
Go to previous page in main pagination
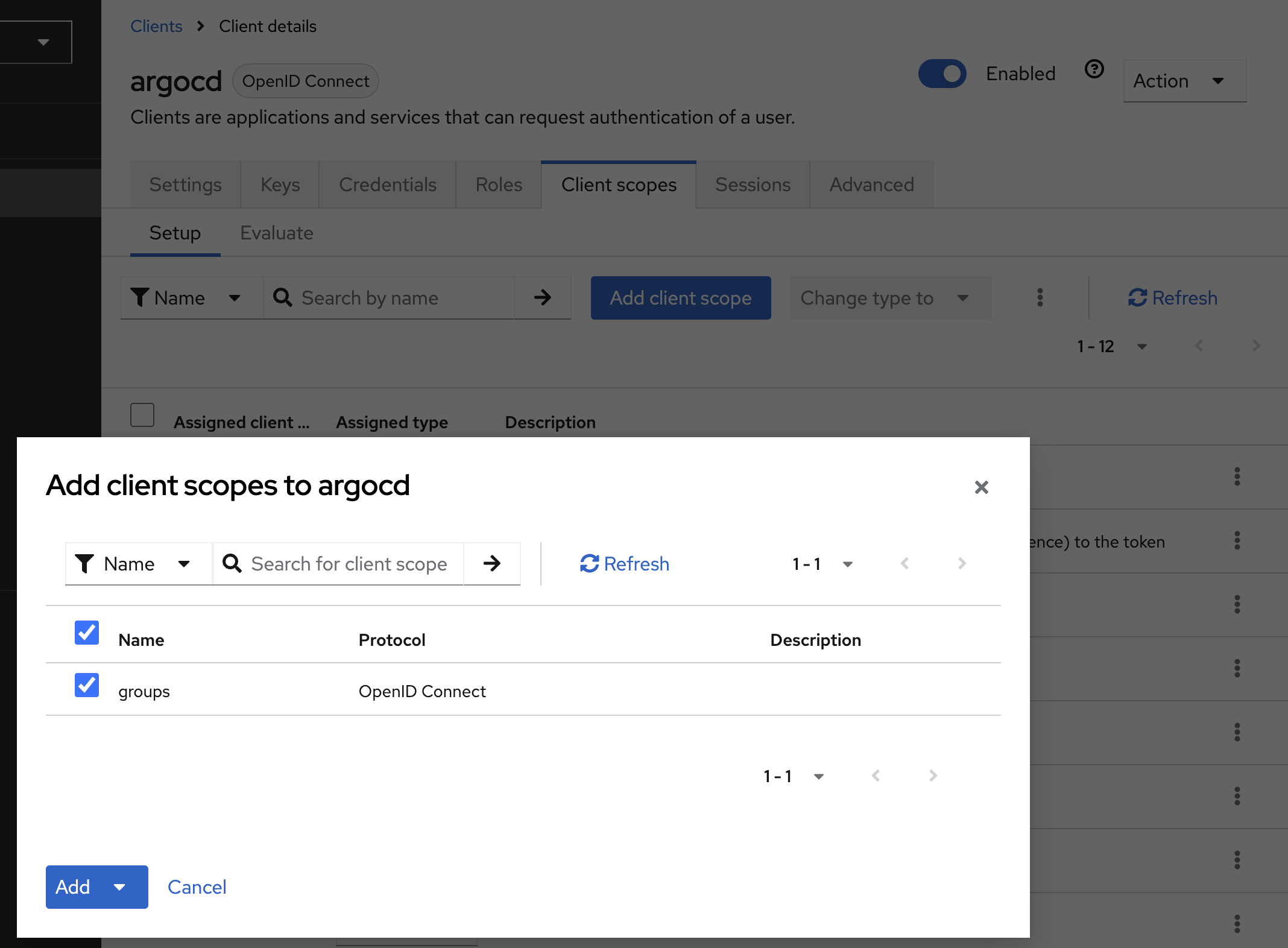(x=1199, y=346)
